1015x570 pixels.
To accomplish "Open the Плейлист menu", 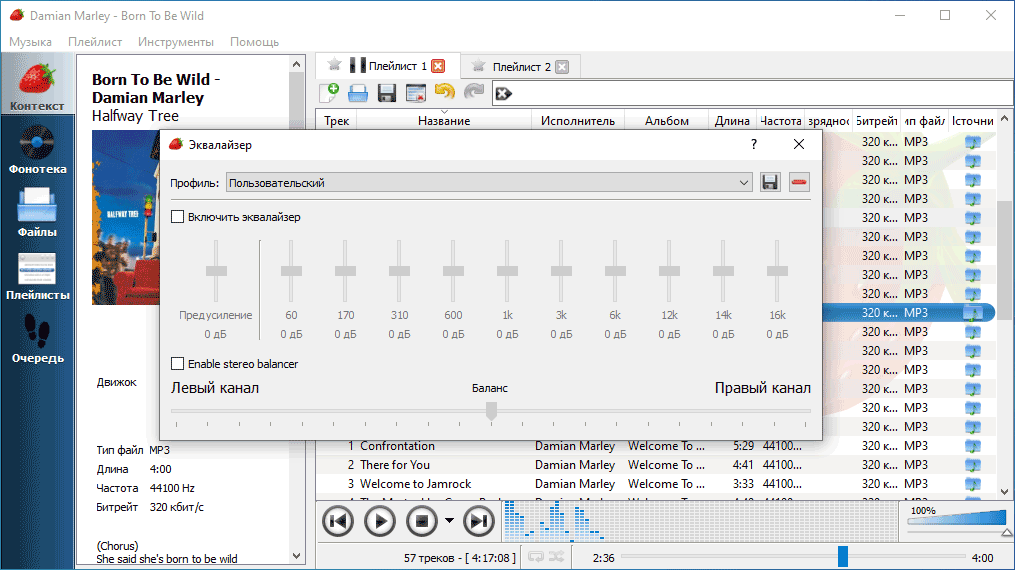I will click(x=95, y=41).
